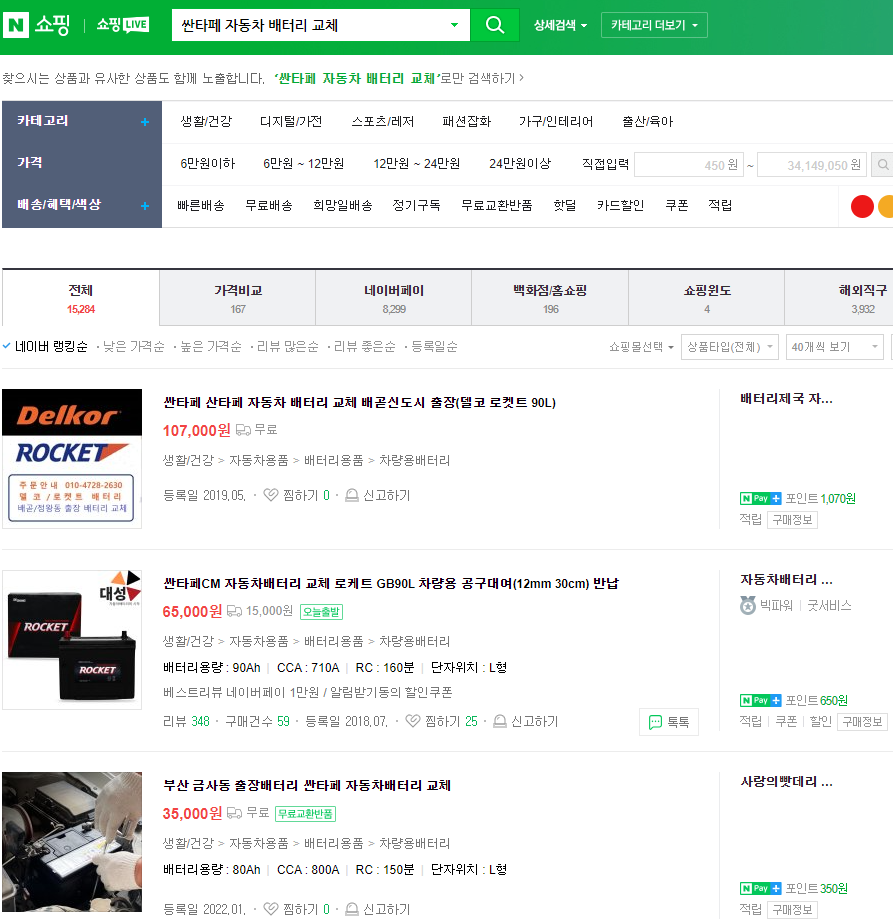Open search box suggestion dropdown arrow

pos(454,25)
